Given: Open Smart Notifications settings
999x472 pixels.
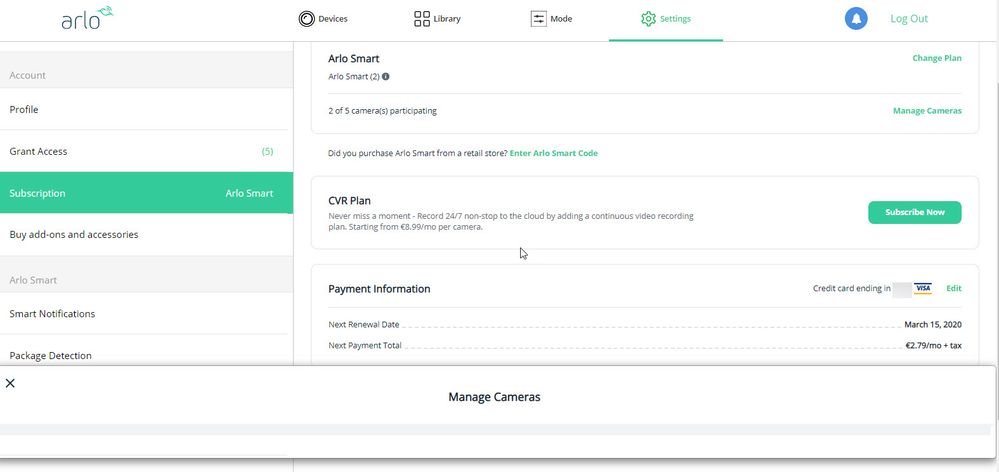Looking at the screenshot, I should click(144, 313).
